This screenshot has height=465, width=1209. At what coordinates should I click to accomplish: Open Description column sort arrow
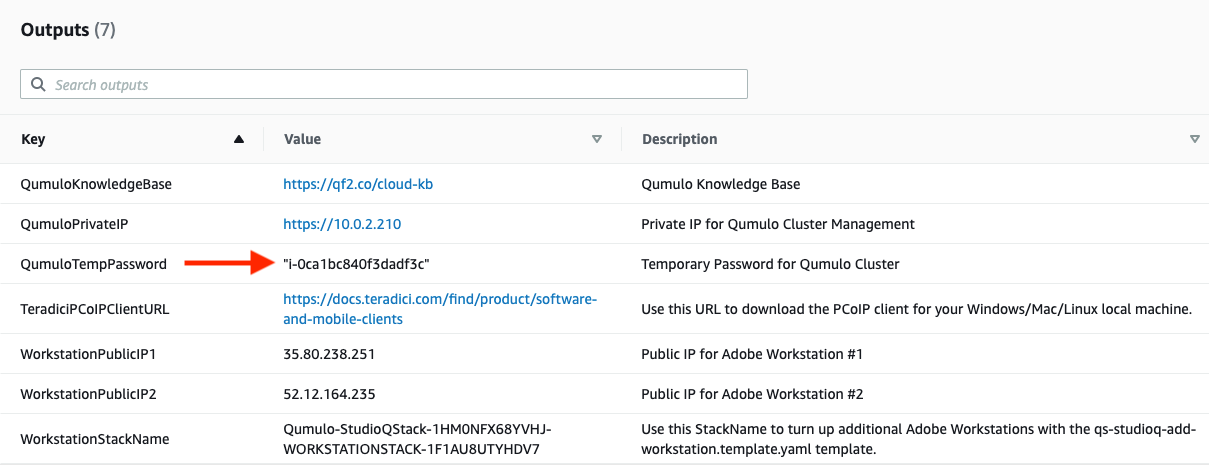point(1194,140)
